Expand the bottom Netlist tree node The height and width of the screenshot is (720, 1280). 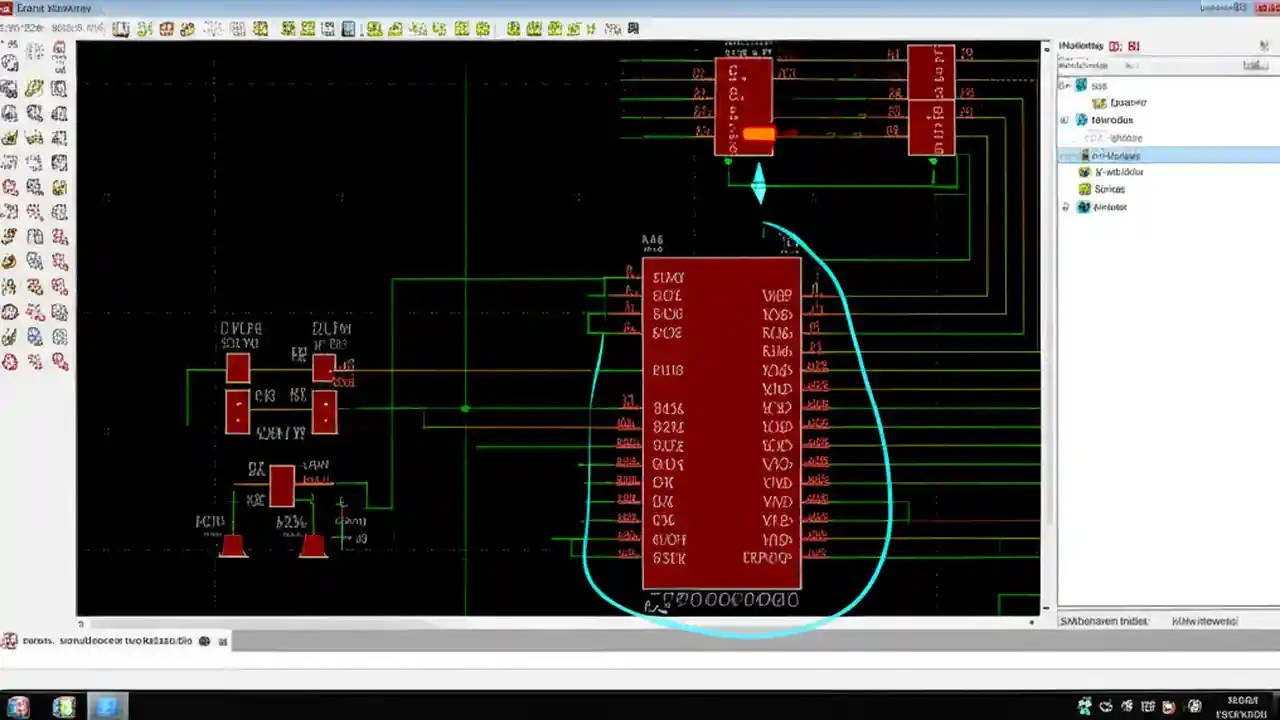[1064, 207]
